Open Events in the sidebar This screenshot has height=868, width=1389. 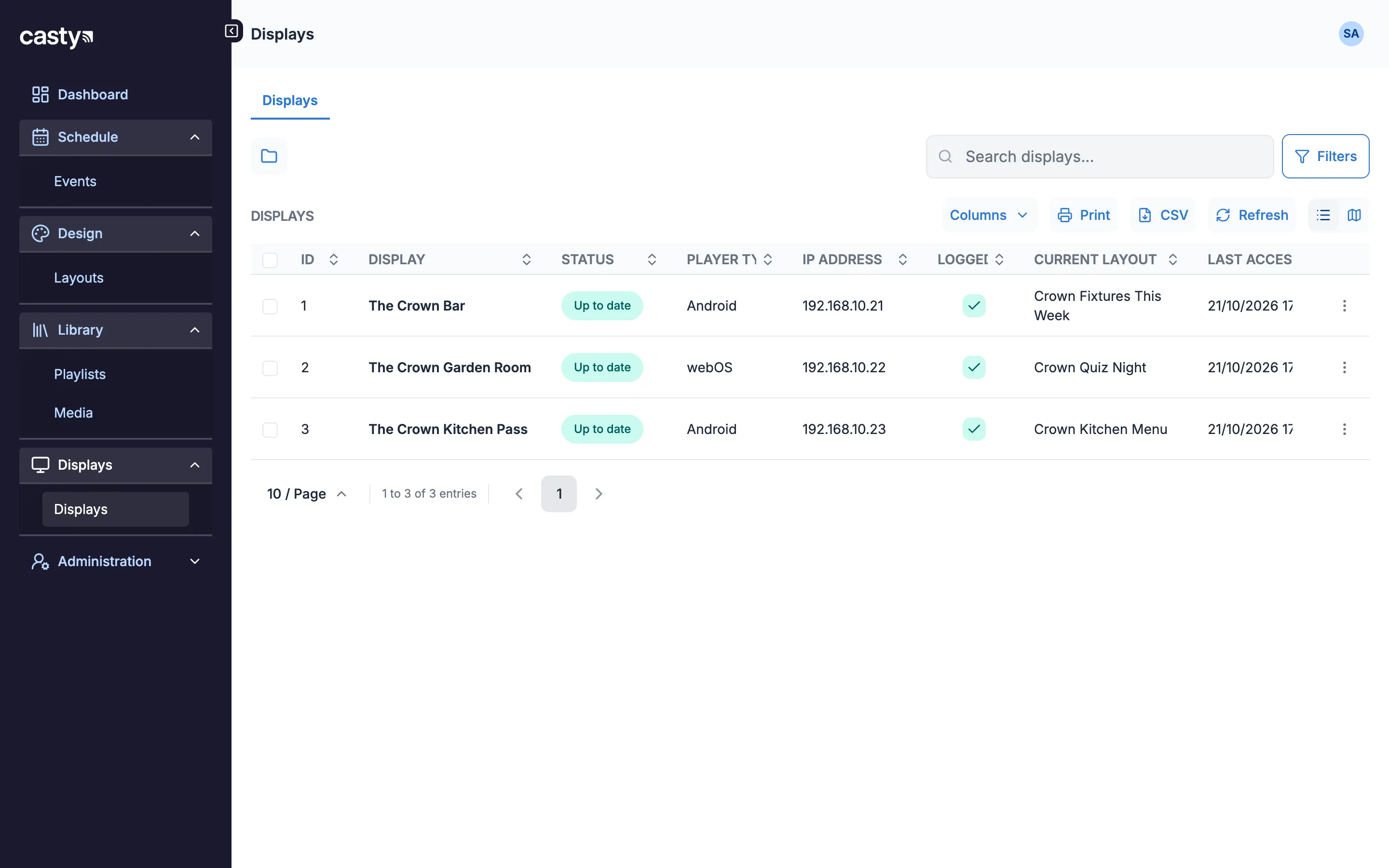pos(75,181)
